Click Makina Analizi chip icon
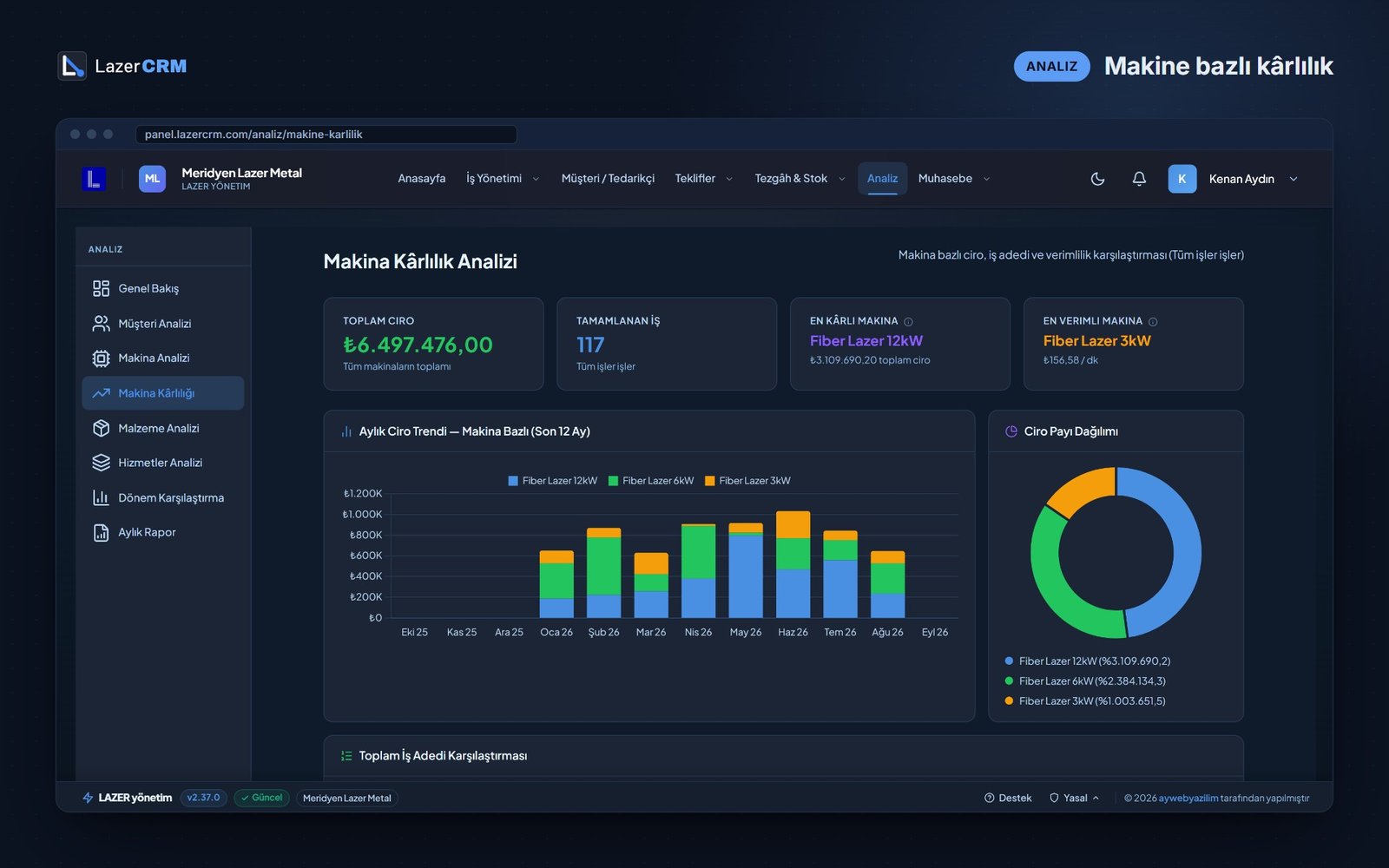This screenshot has width=1389, height=868. [x=101, y=358]
